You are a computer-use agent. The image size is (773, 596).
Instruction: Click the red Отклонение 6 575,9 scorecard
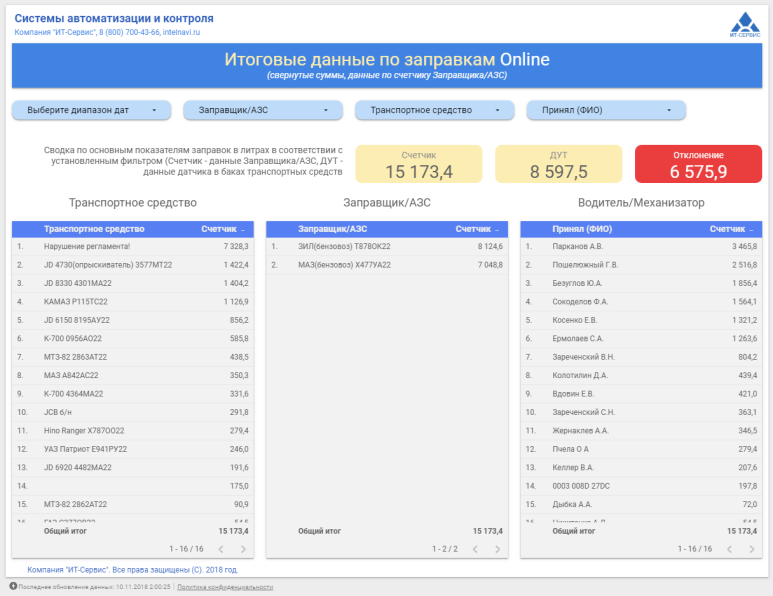click(x=699, y=164)
